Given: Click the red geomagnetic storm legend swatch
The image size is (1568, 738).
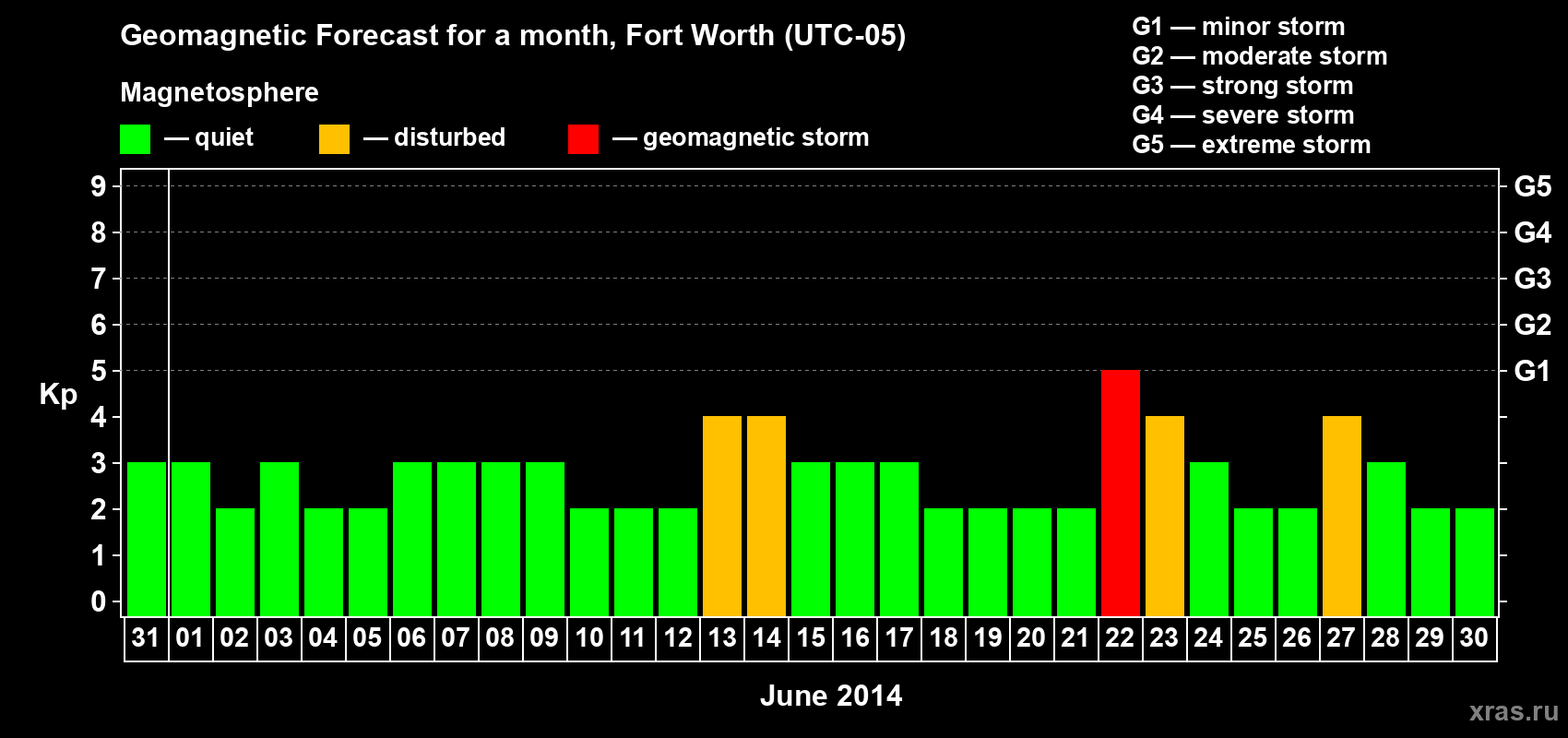Looking at the screenshot, I should coord(583,139).
